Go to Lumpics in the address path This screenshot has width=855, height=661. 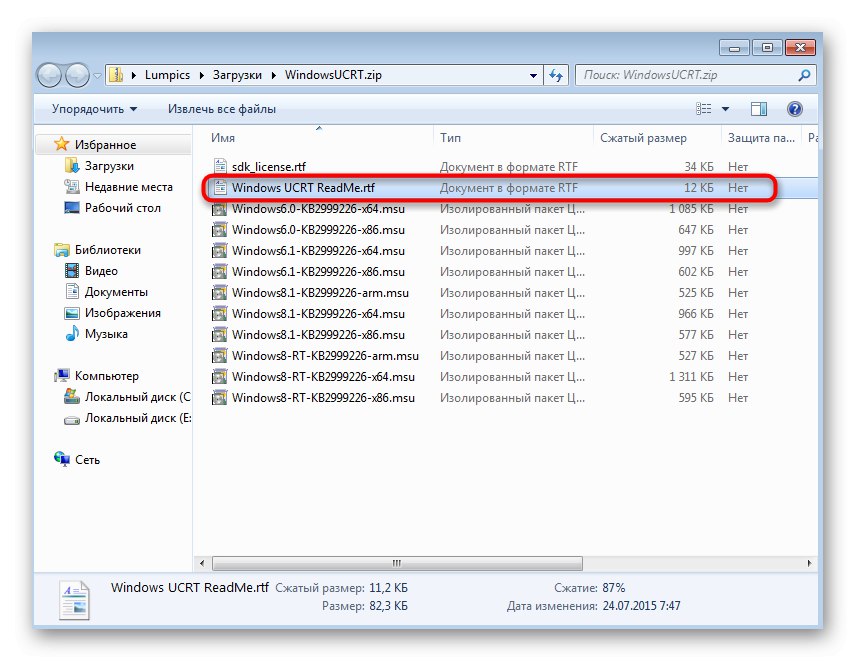coord(167,75)
